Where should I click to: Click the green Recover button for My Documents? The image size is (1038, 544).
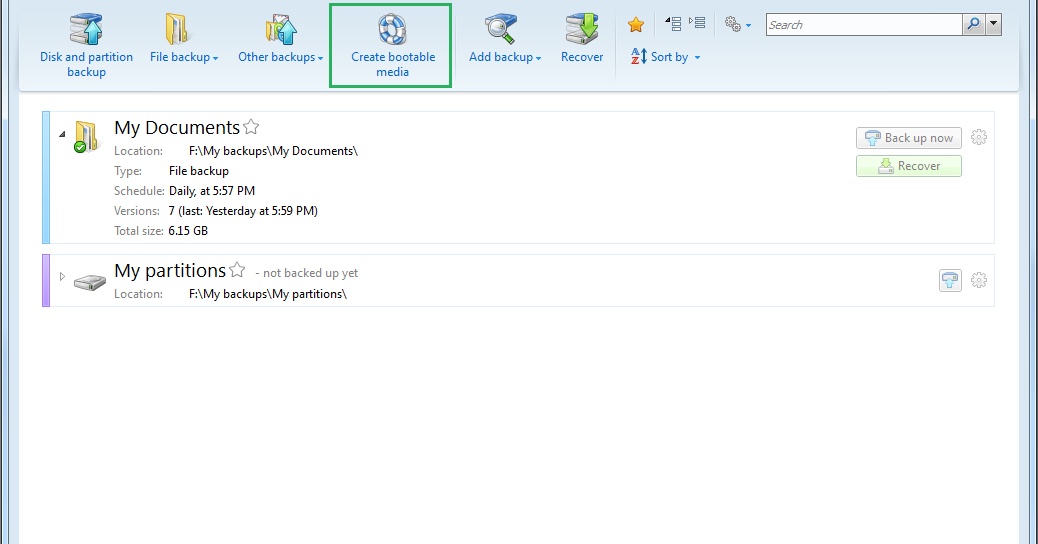click(908, 166)
